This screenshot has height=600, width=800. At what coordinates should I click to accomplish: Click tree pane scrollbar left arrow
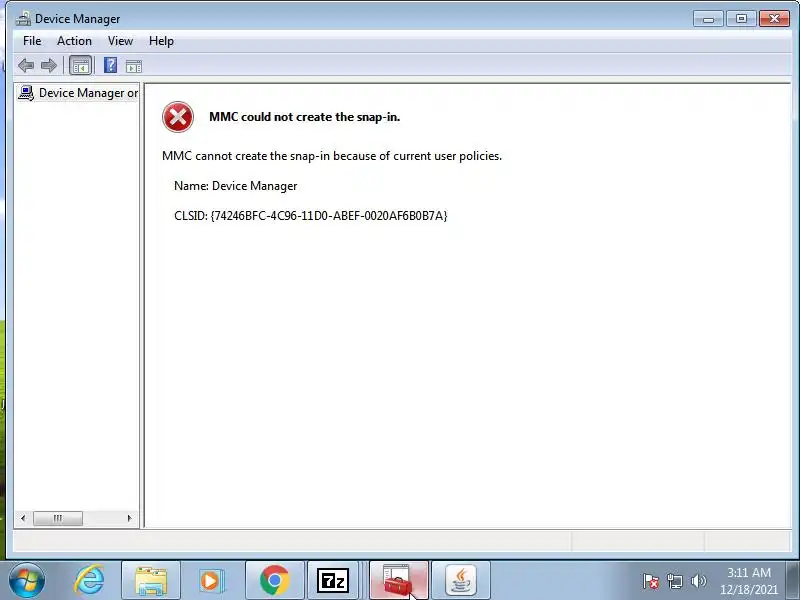(23, 518)
